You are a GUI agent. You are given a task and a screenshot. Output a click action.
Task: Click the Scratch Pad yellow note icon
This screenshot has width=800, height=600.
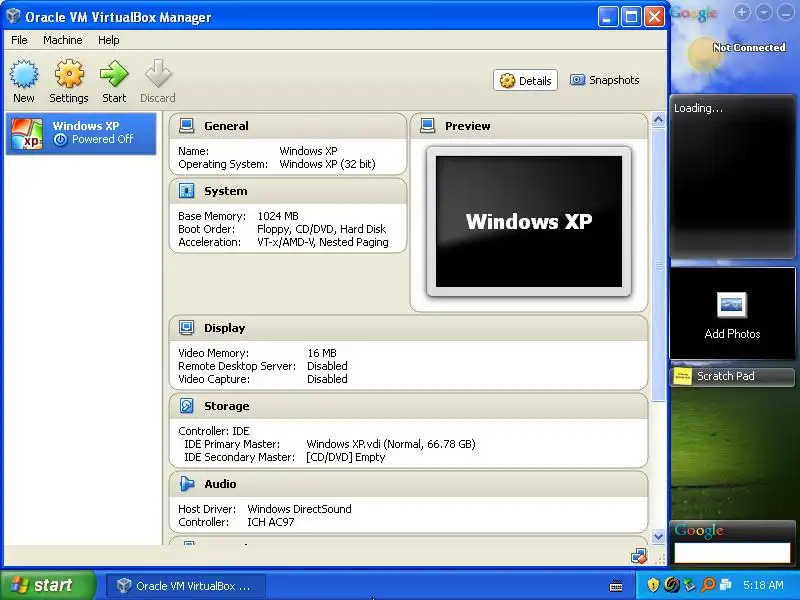(x=682, y=377)
